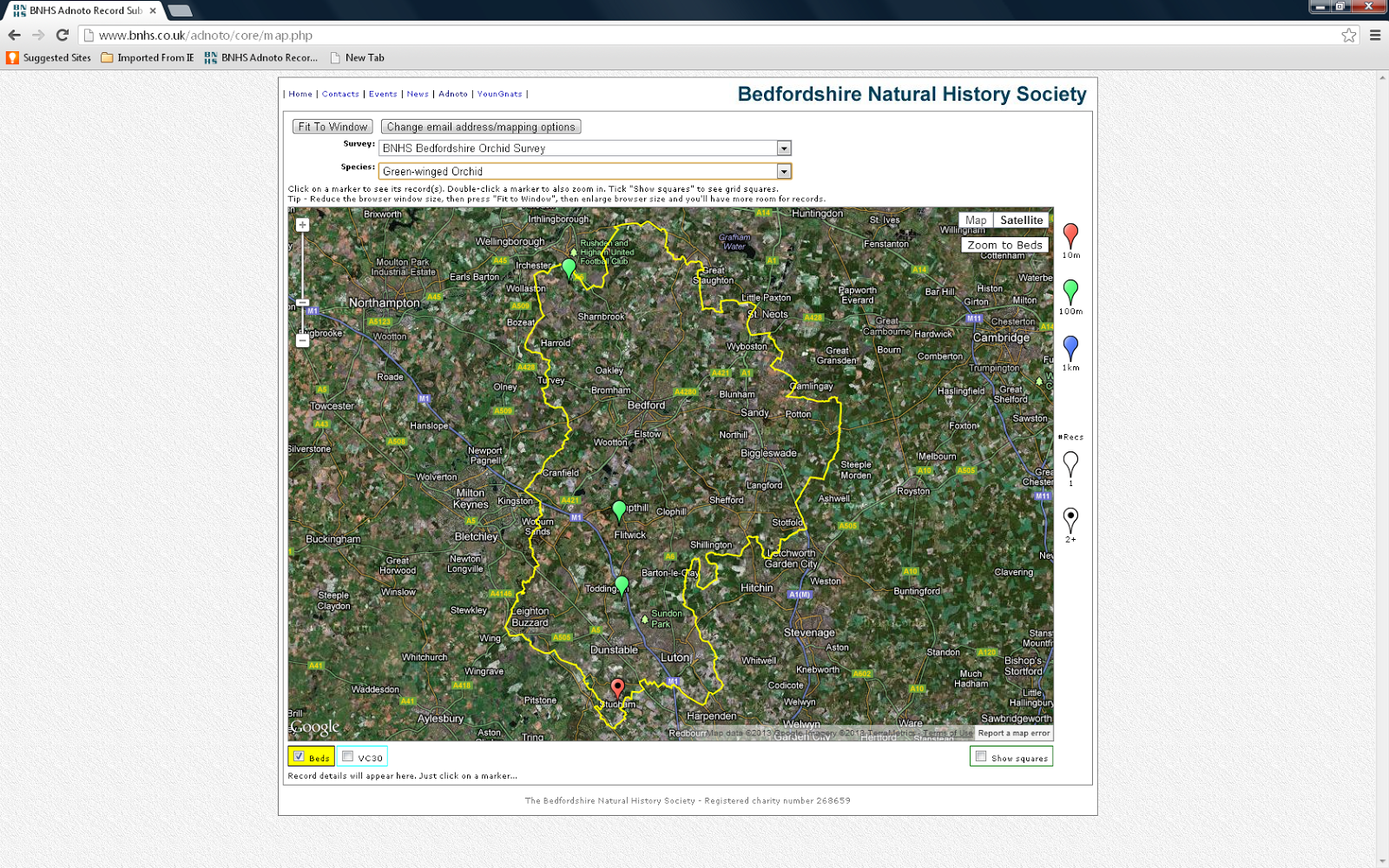Tick the Beds boundary checkbox
This screenshot has width=1389, height=868.
[x=299, y=757]
